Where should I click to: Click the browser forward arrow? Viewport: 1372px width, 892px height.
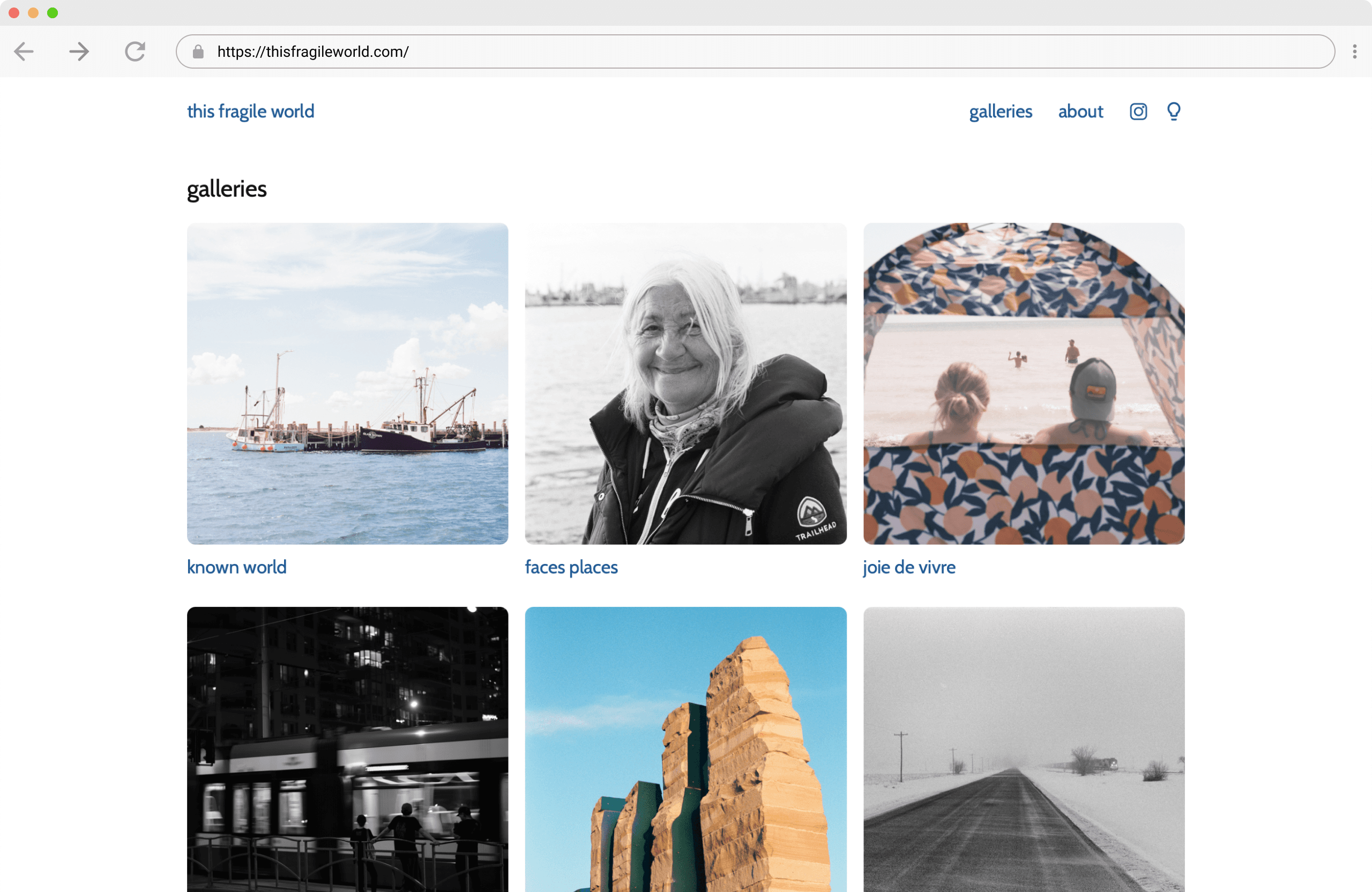pos(79,52)
